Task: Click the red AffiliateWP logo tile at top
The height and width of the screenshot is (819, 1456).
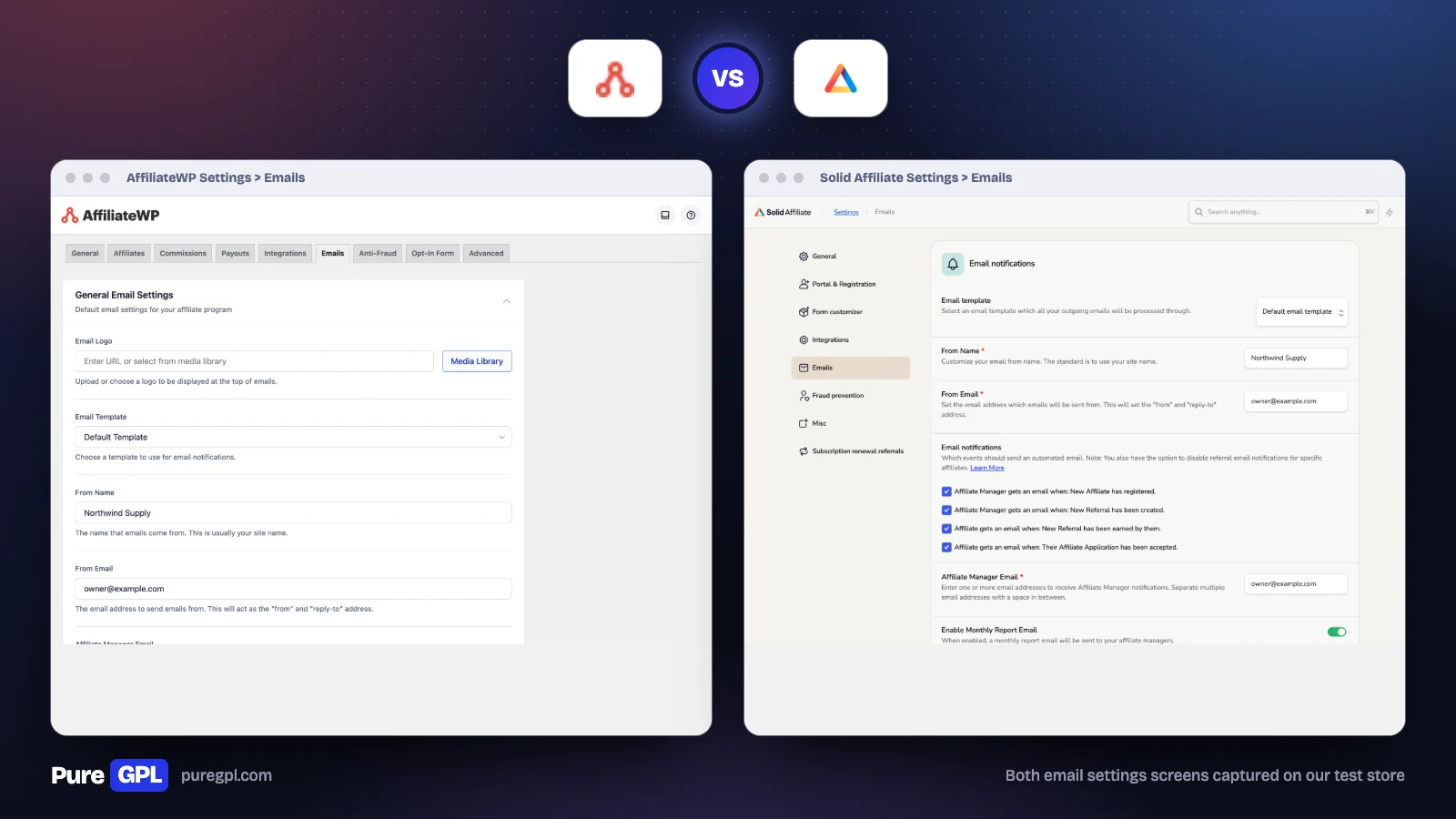Action: coord(615,78)
